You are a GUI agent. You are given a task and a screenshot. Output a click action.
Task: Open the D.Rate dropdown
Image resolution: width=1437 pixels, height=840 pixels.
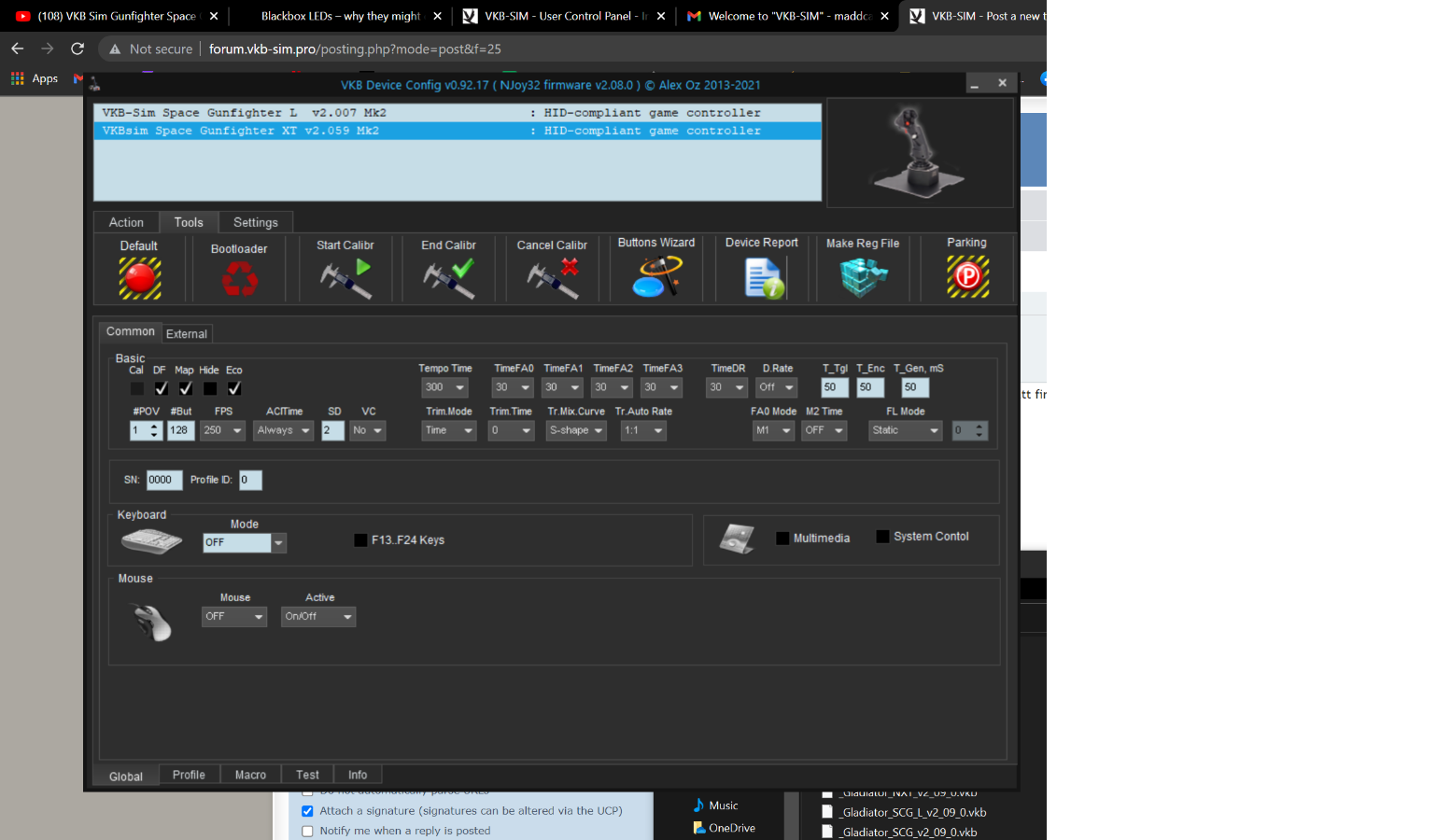pos(777,387)
